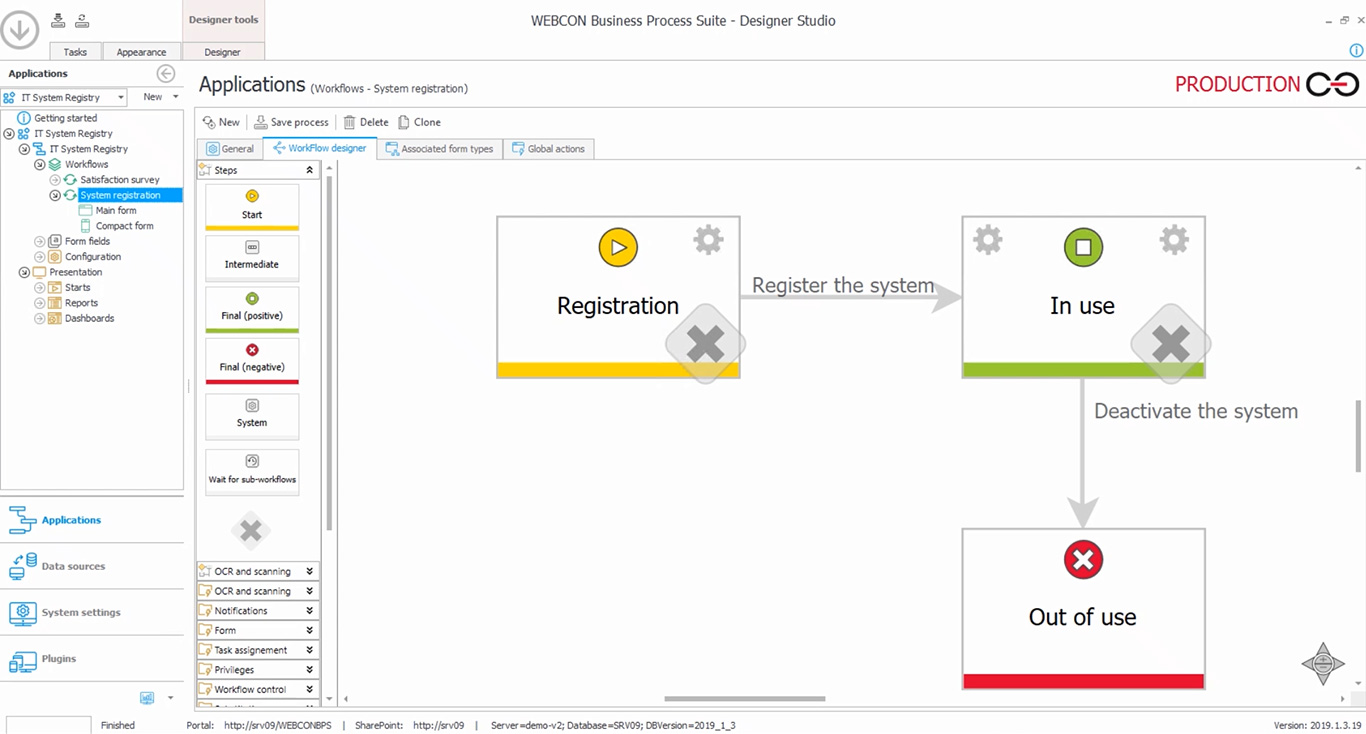Collapse the Steps palette section
The width and height of the screenshot is (1366, 734).
tap(309, 170)
